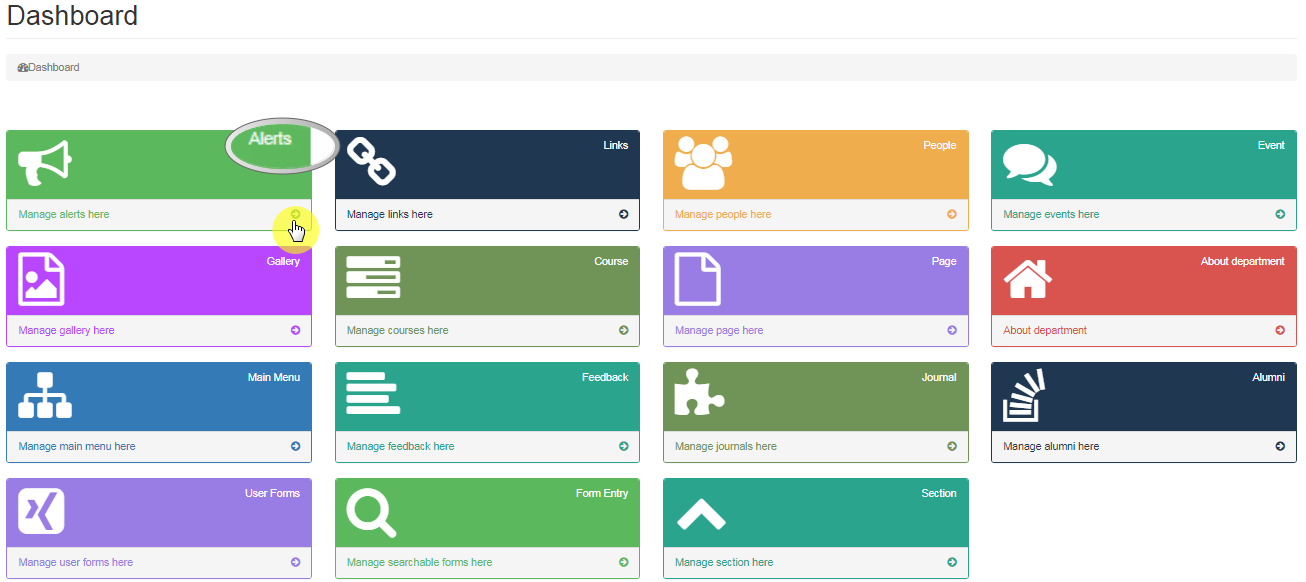The width and height of the screenshot is (1306, 582).
Task: Click the server icon on Course card
Action: point(373,278)
